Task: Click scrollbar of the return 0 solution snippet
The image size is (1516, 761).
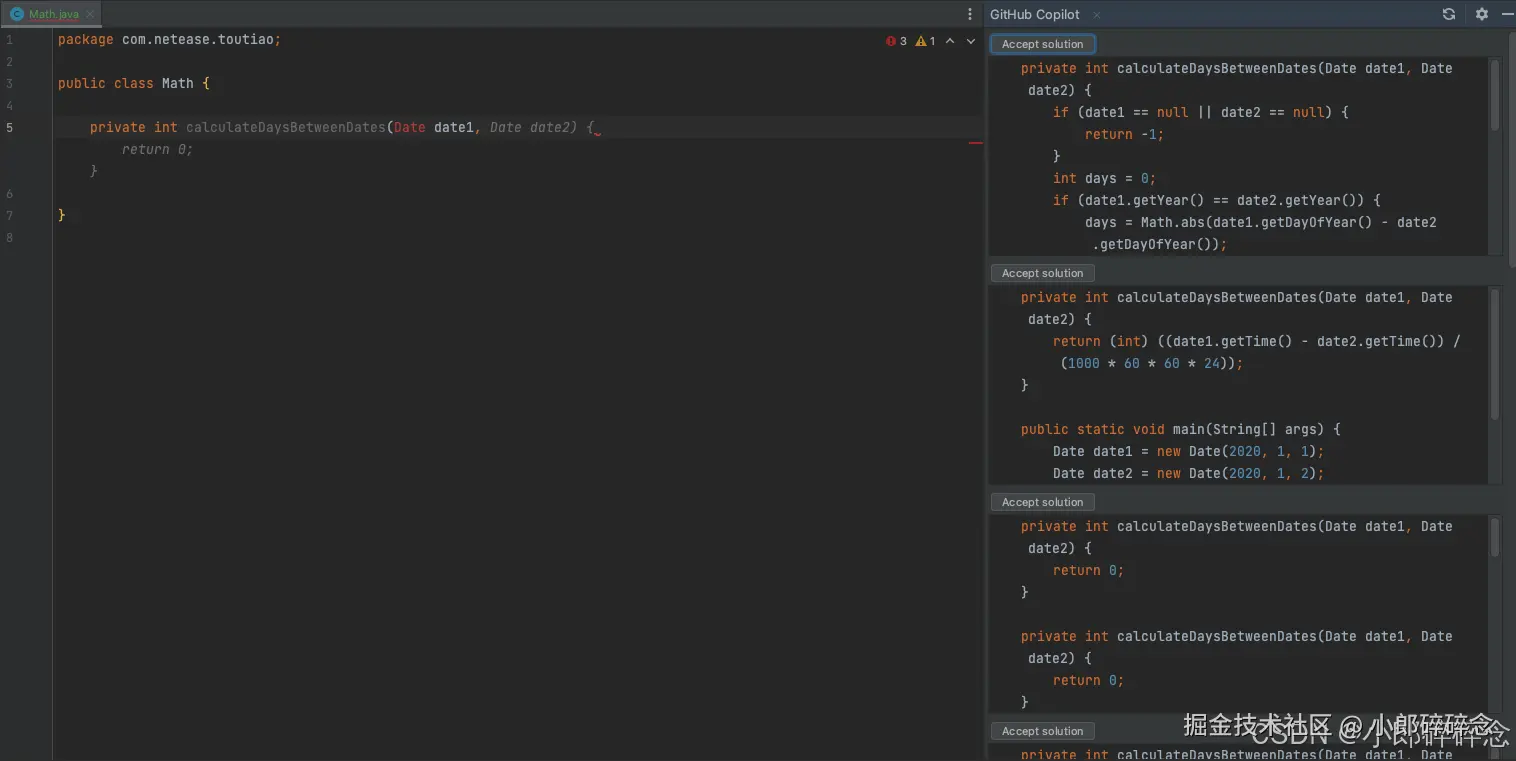Action: click(x=1495, y=537)
